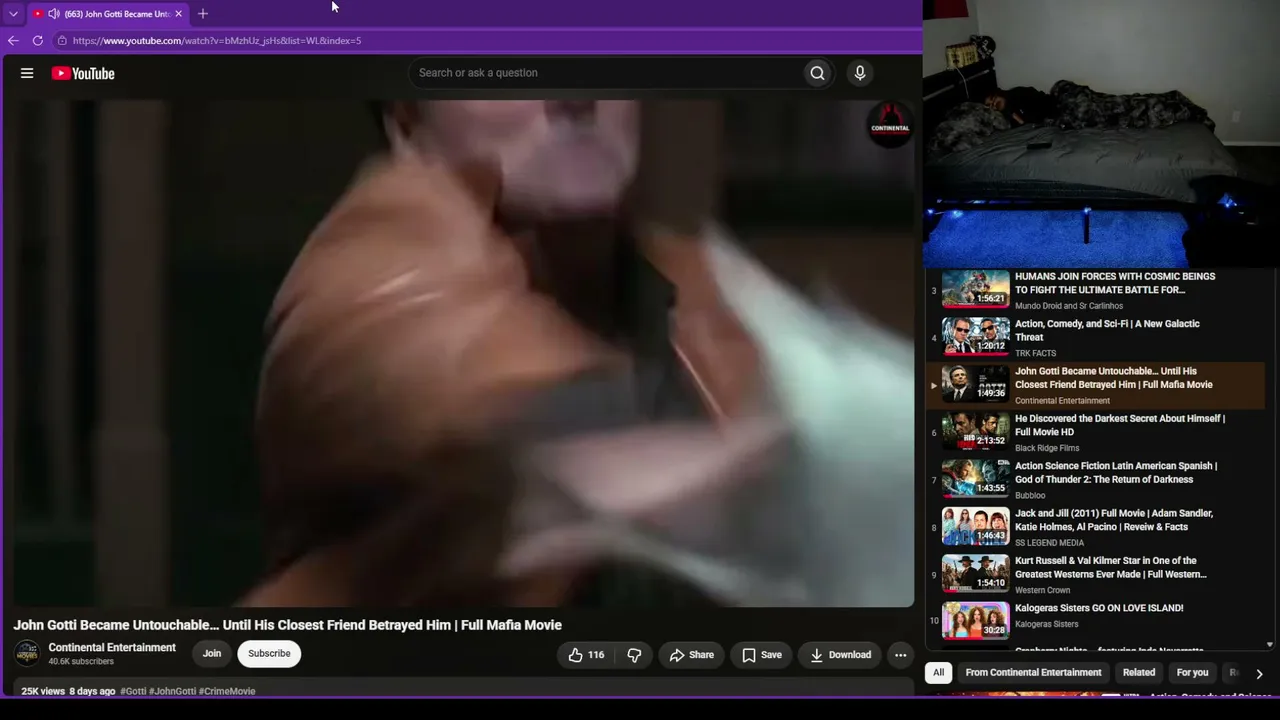Open the tab list dropdown arrow
The height and width of the screenshot is (720, 1280).
point(13,14)
